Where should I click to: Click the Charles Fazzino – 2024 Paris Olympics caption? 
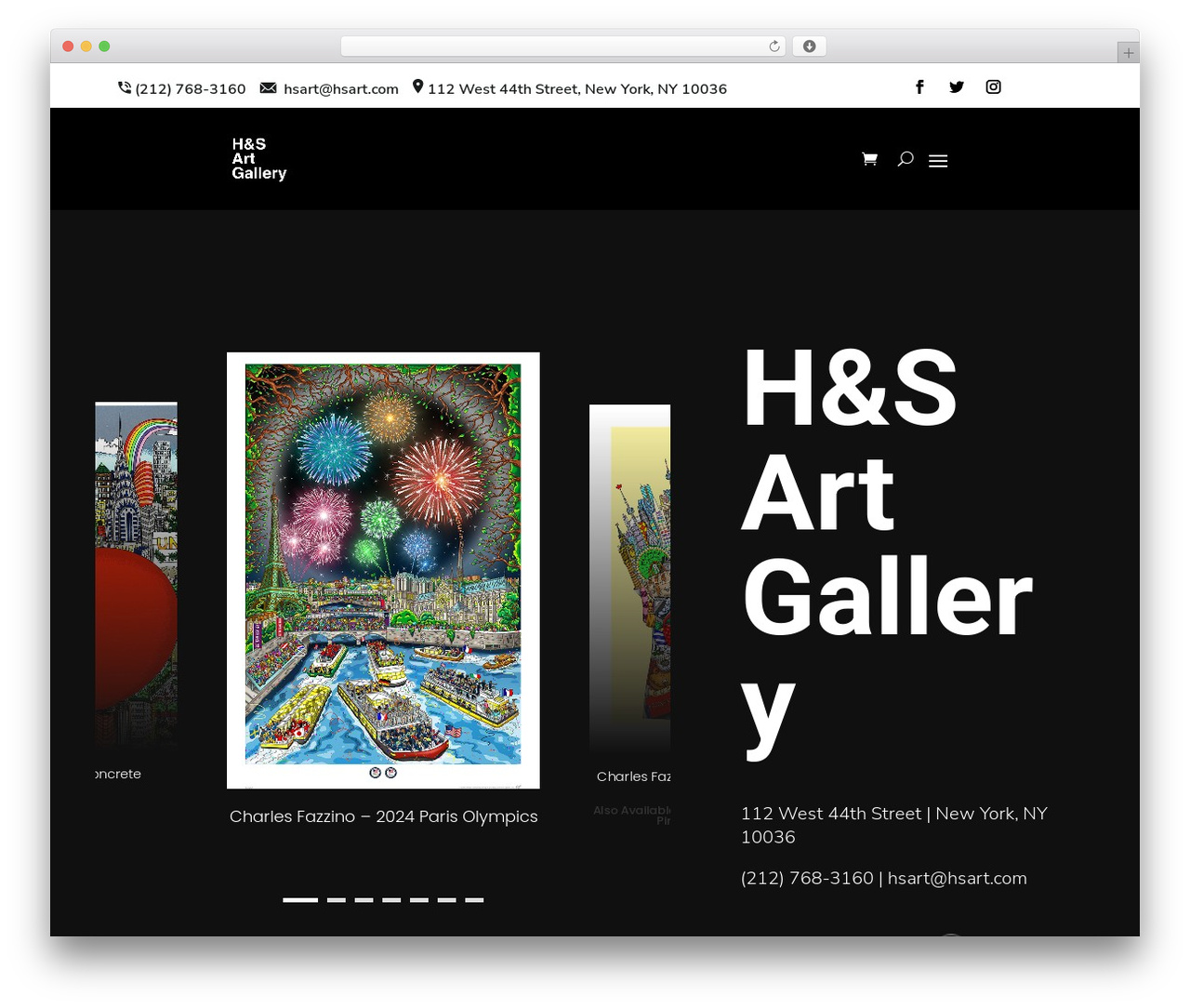pos(384,816)
